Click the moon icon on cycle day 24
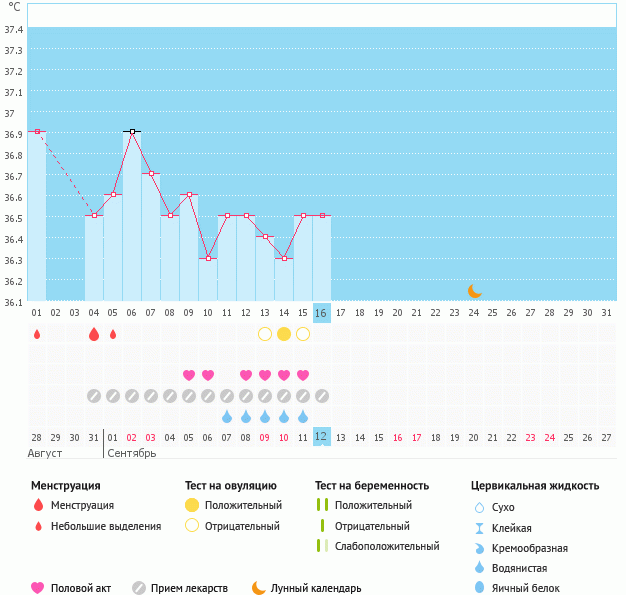 click(475, 291)
